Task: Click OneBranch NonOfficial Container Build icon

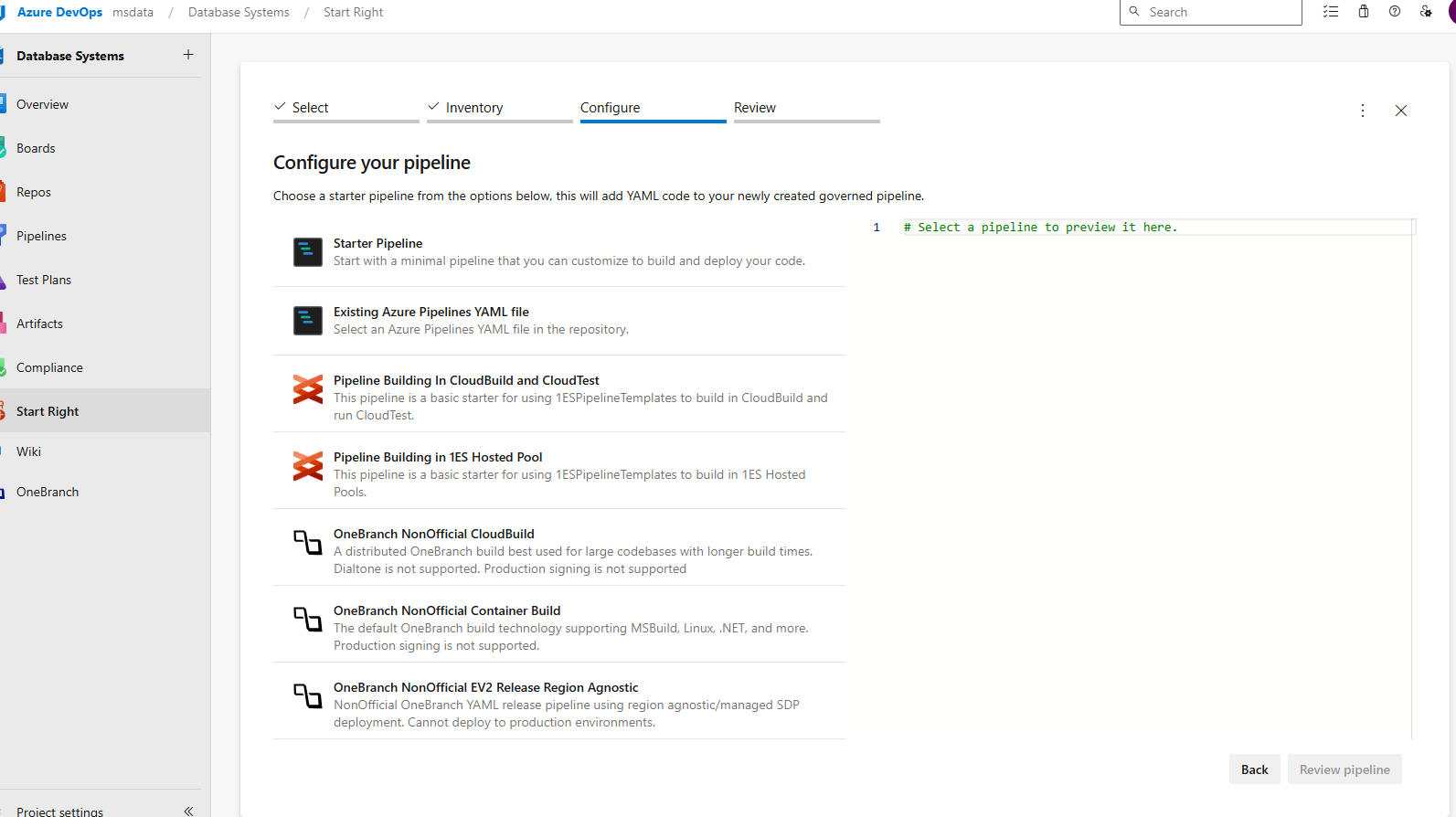Action: [308, 620]
